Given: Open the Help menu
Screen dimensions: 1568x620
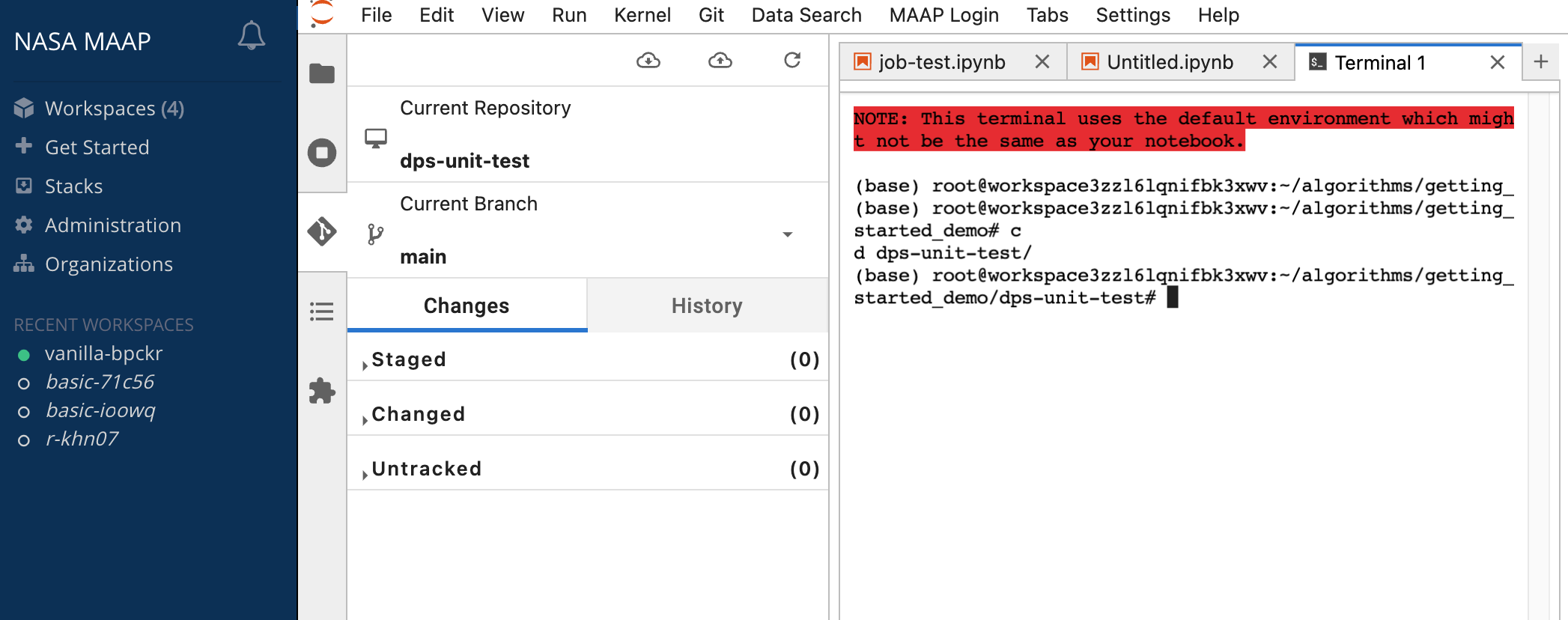Looking at the screenshot, I should pyautogui.click(x=1218, y=15).
